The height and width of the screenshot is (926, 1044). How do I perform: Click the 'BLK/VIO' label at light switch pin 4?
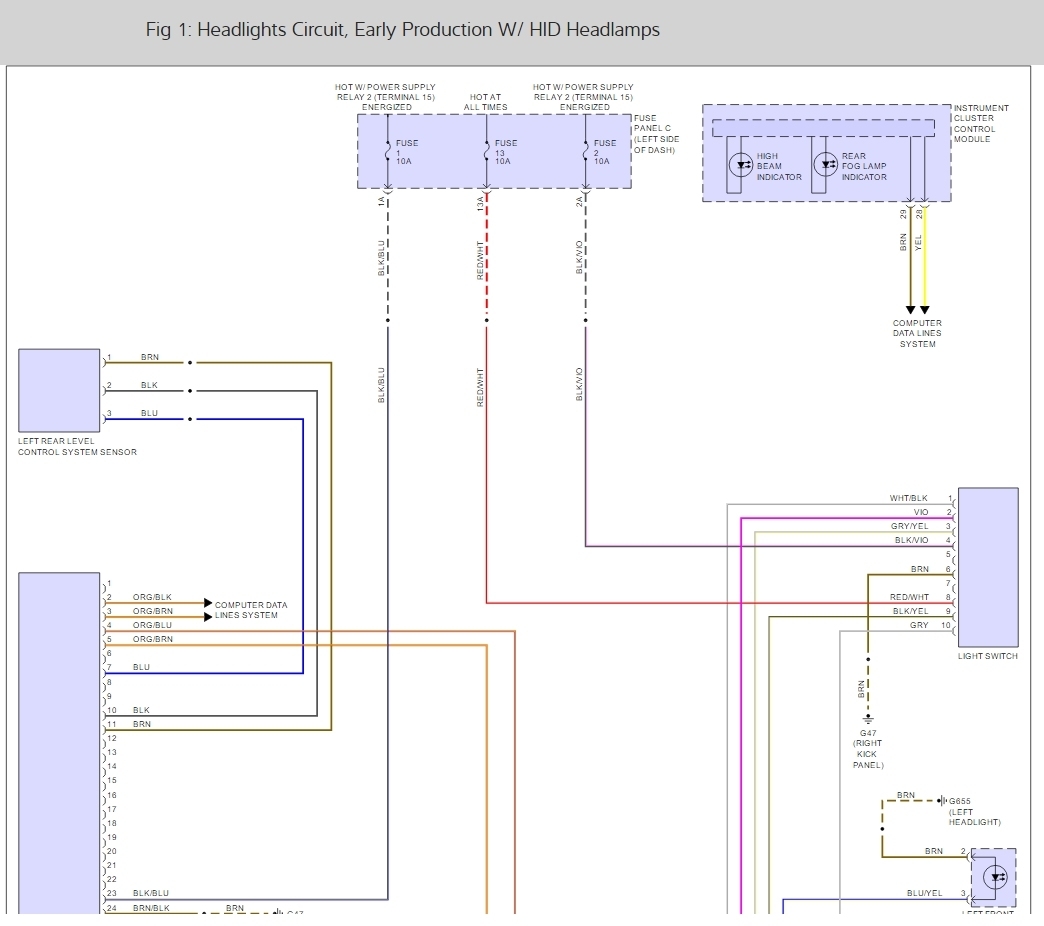pyautogui.click(x=912, y=540)
